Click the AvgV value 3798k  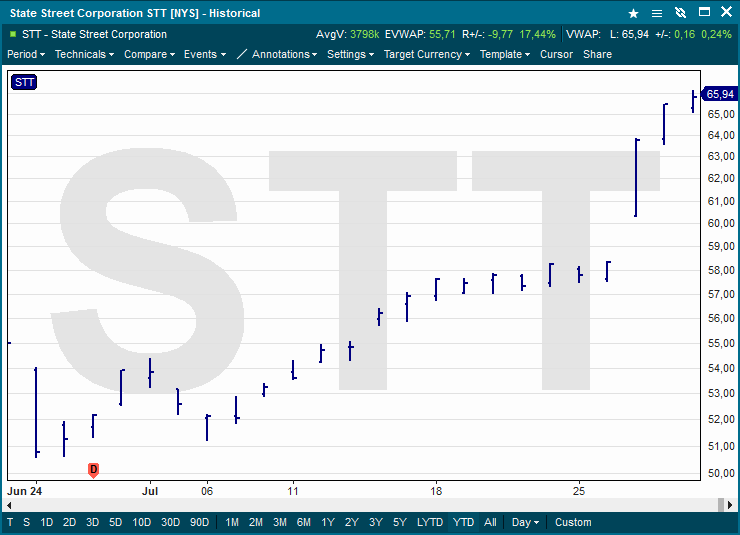pyautogui.click(x=365, y=34)
